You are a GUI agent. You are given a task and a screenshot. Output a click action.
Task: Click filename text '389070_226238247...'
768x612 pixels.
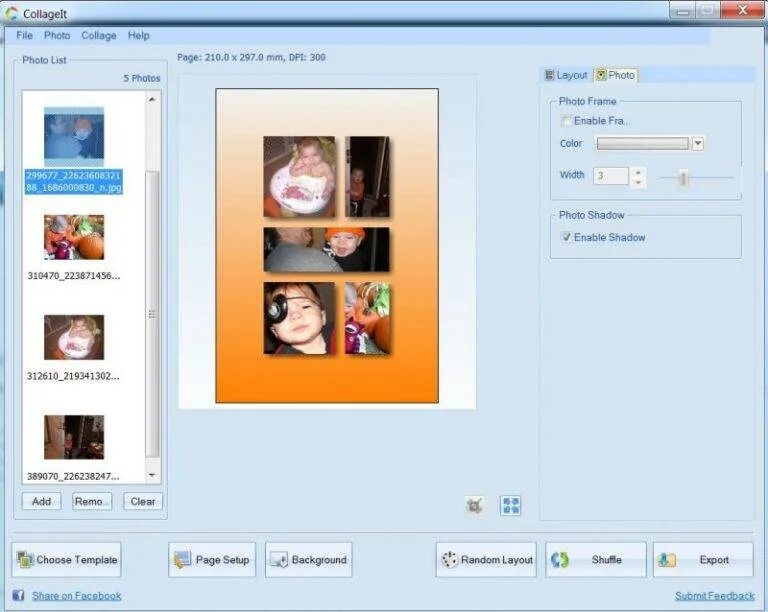point(73,476)
